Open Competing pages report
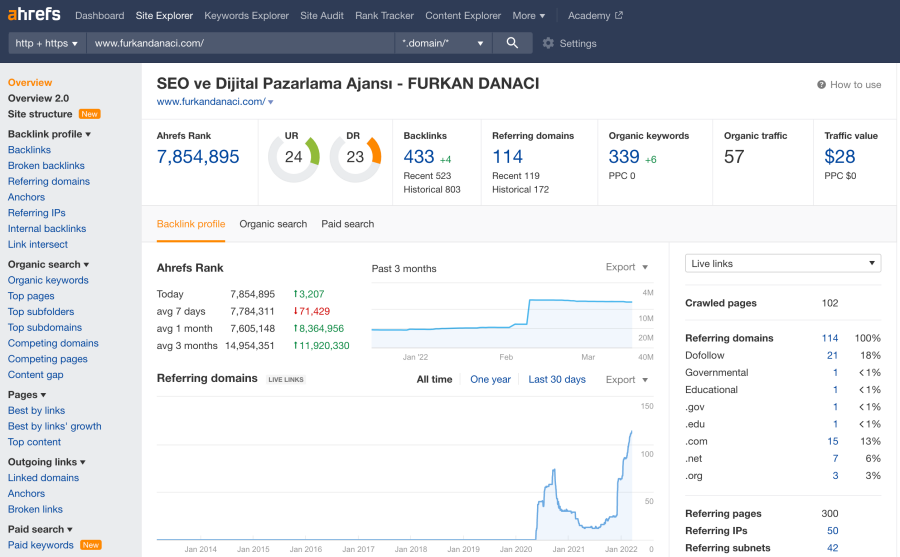The width and height of the screenshot is (900, 557). (48, 359)
